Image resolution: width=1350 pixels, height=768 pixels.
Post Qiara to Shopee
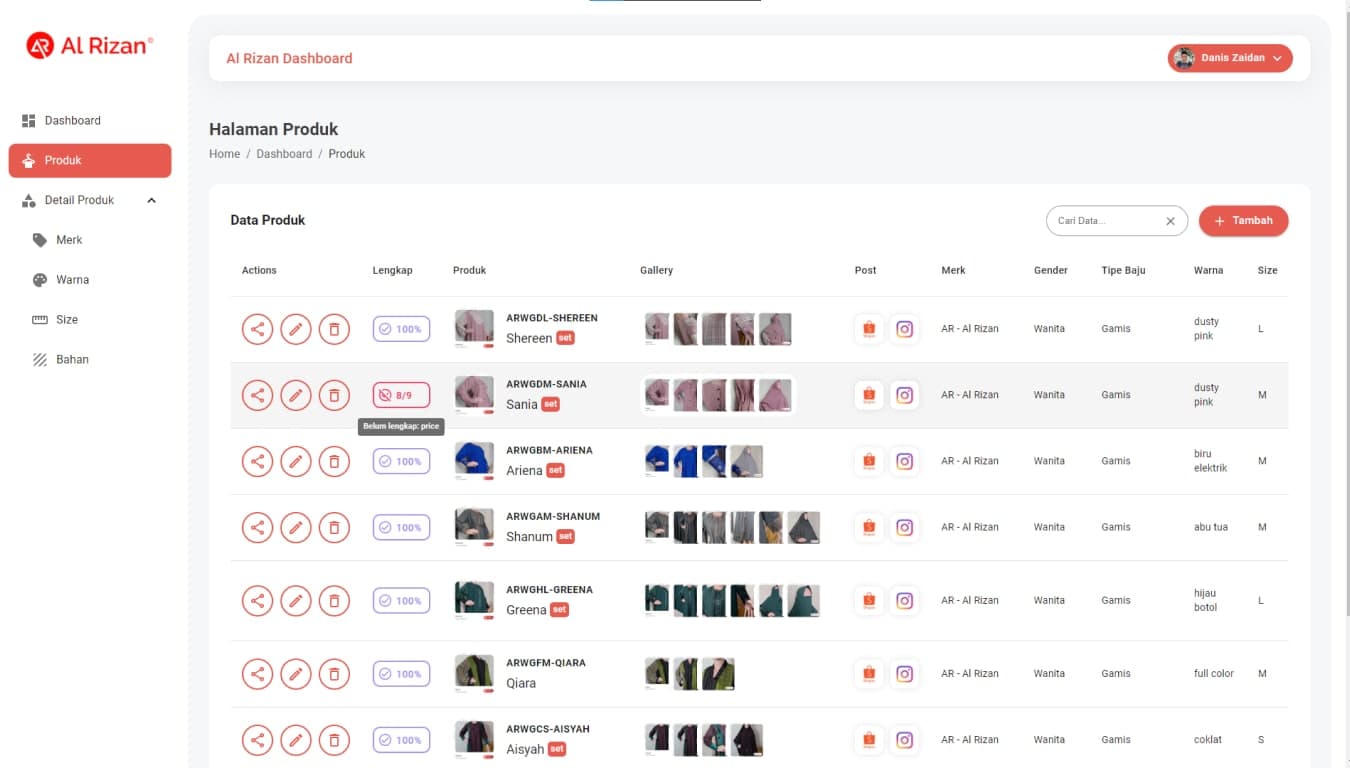(x=869, y=674)
